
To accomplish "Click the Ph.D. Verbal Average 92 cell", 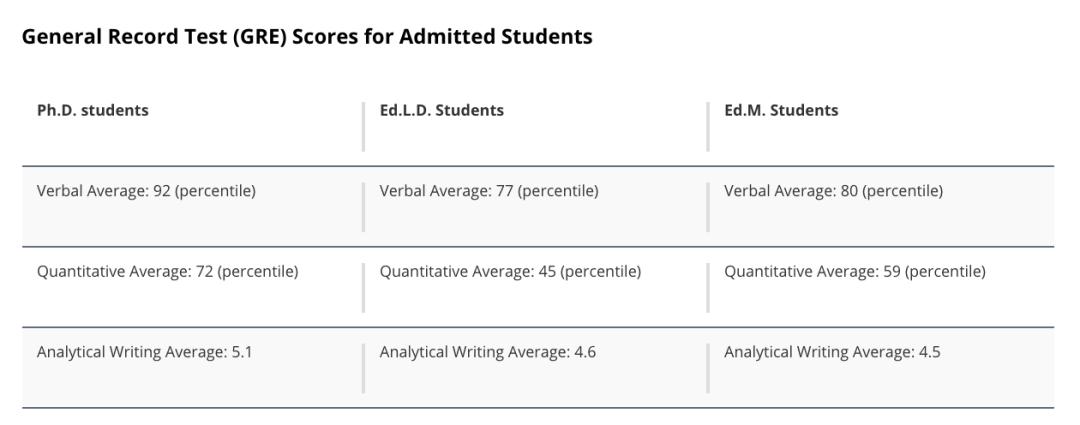I will (x=146, y=191).
